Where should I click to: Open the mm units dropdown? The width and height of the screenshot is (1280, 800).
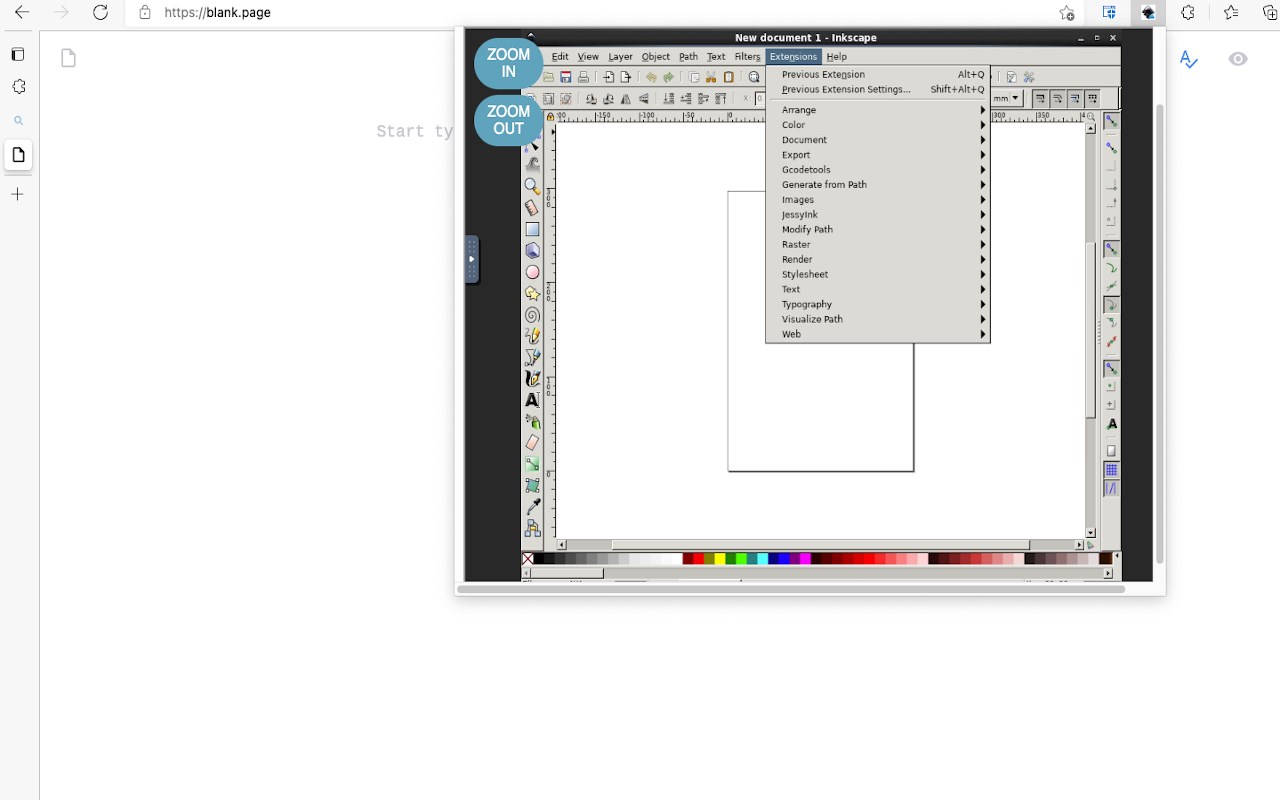[1008, 98]
